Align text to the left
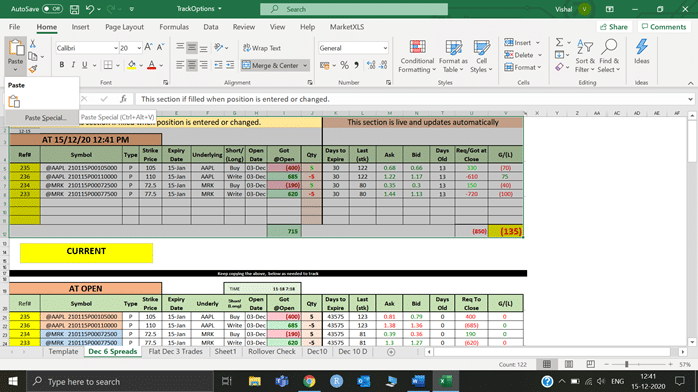698x392 pixels. tap(180, 65)
